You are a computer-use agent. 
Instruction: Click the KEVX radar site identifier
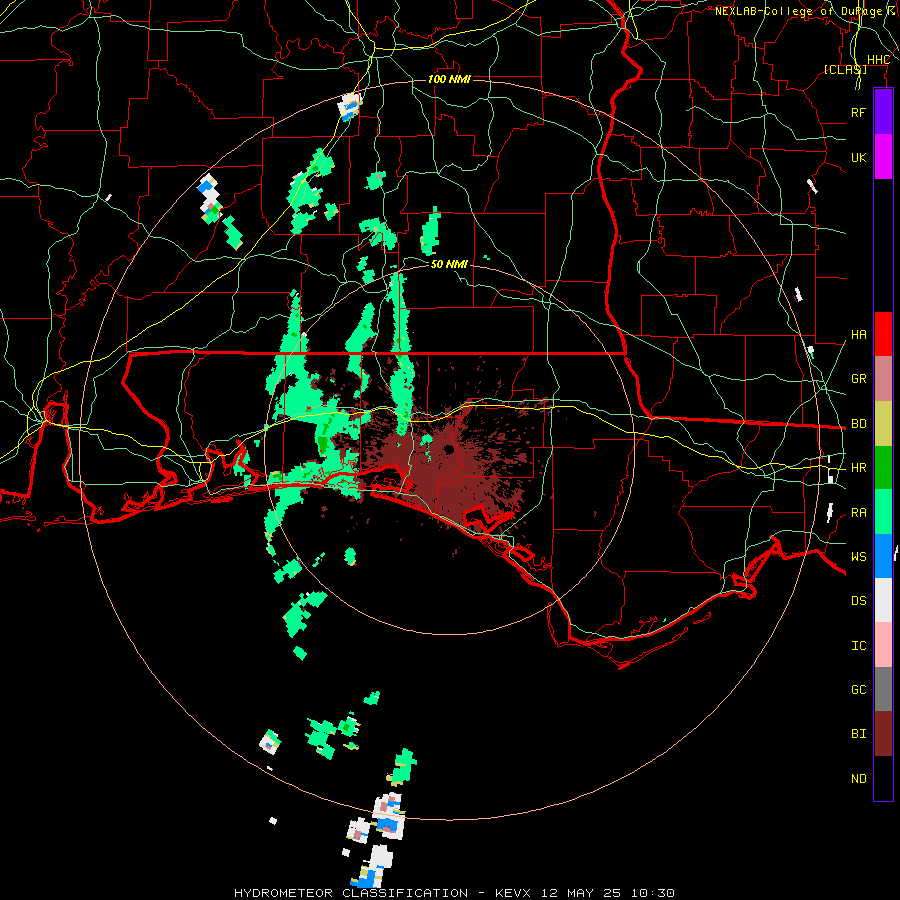click(x=515, y=893)
